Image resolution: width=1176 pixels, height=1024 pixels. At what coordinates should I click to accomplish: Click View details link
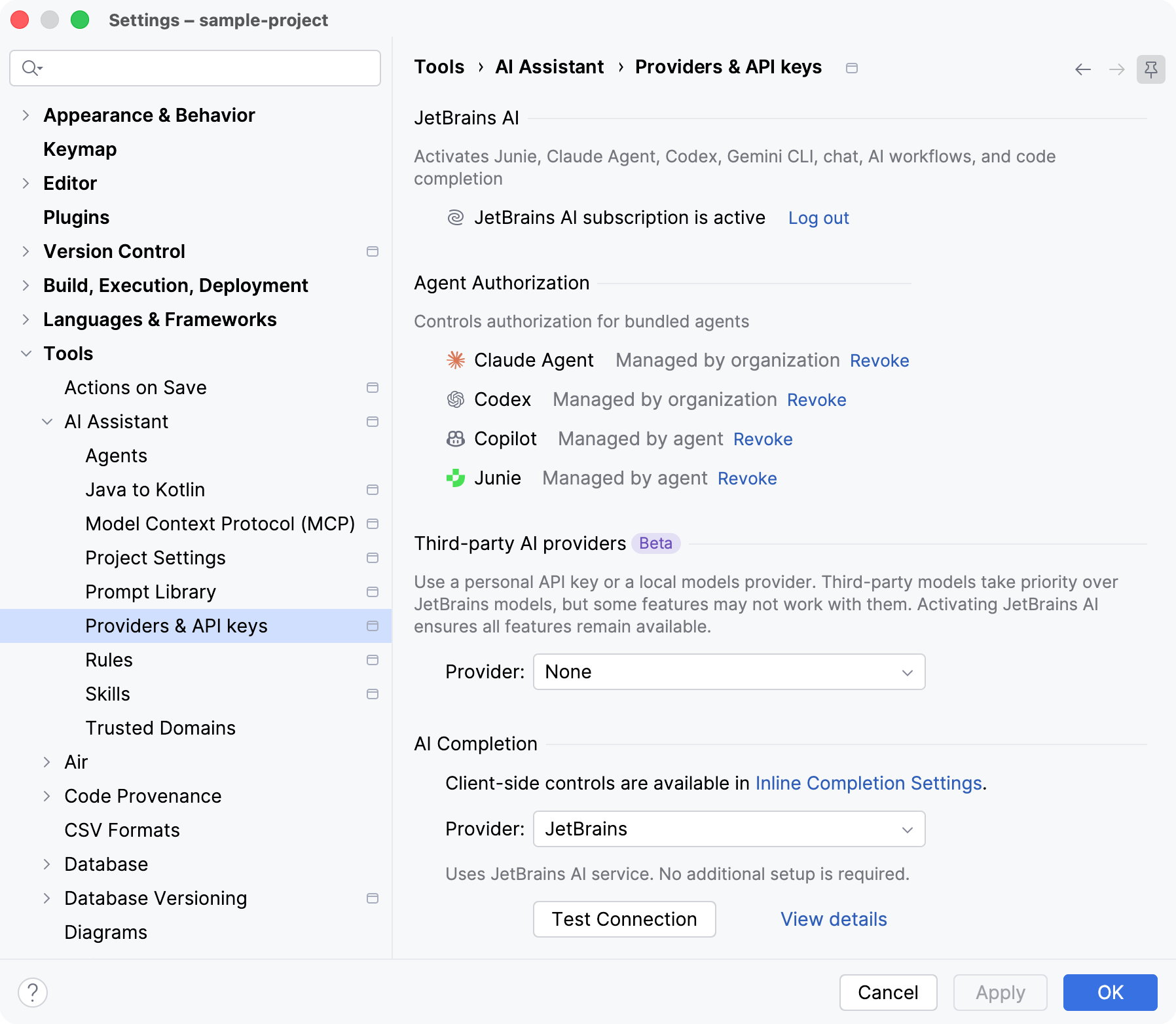pos(834,919)
